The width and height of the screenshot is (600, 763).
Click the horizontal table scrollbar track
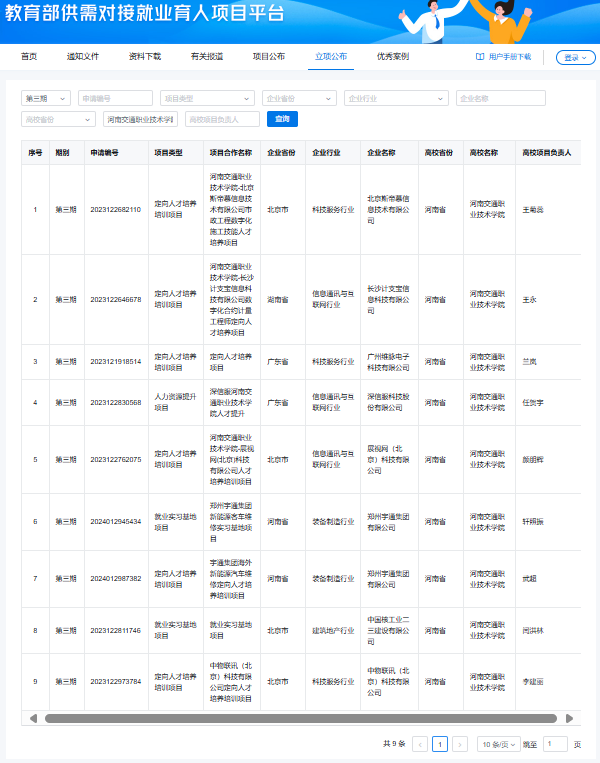[300, 718]
